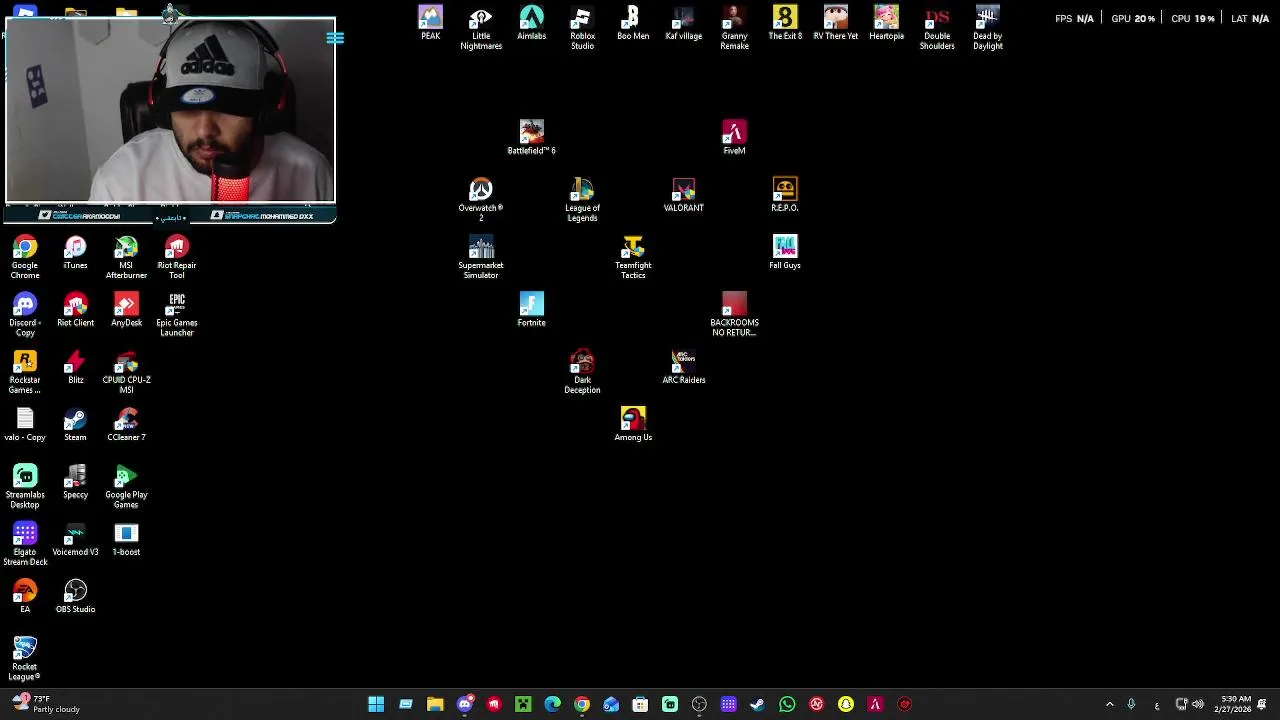
Task: Select the Battlefield 6 desktop icon
Action: 531,138
